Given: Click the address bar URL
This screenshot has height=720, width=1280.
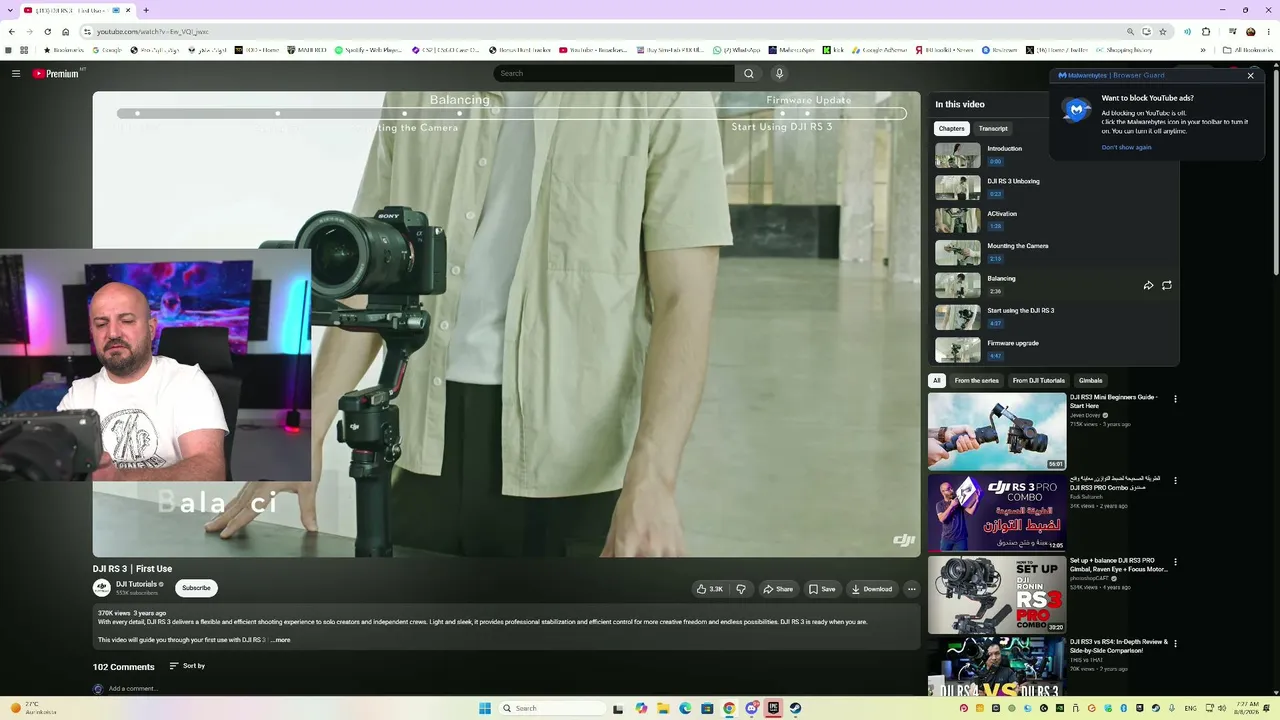Looking at the screenshot, I should (152, 32).
